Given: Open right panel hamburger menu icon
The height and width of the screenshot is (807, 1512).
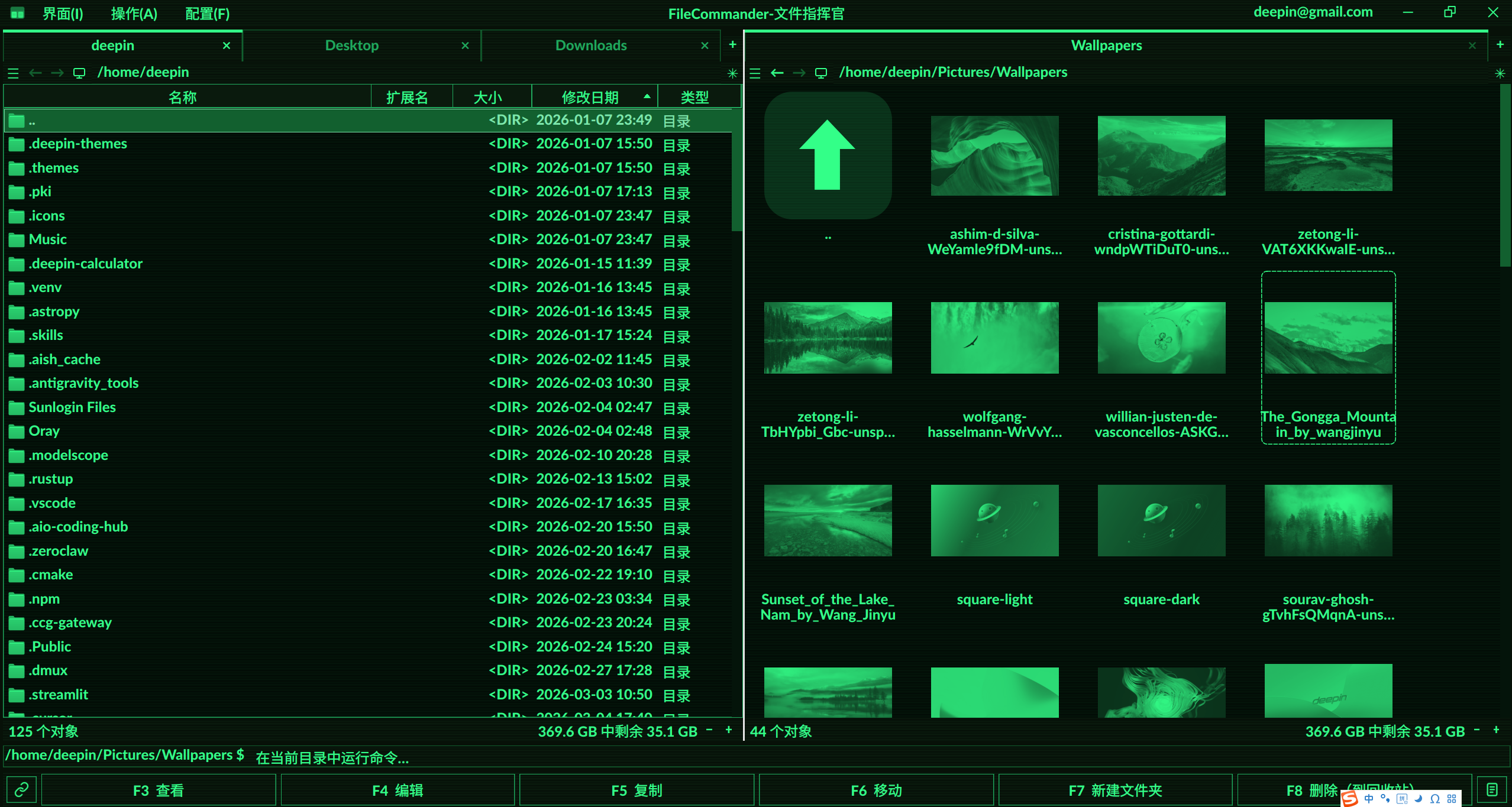Looking at the screenshot, I should (x=755, y=73).
